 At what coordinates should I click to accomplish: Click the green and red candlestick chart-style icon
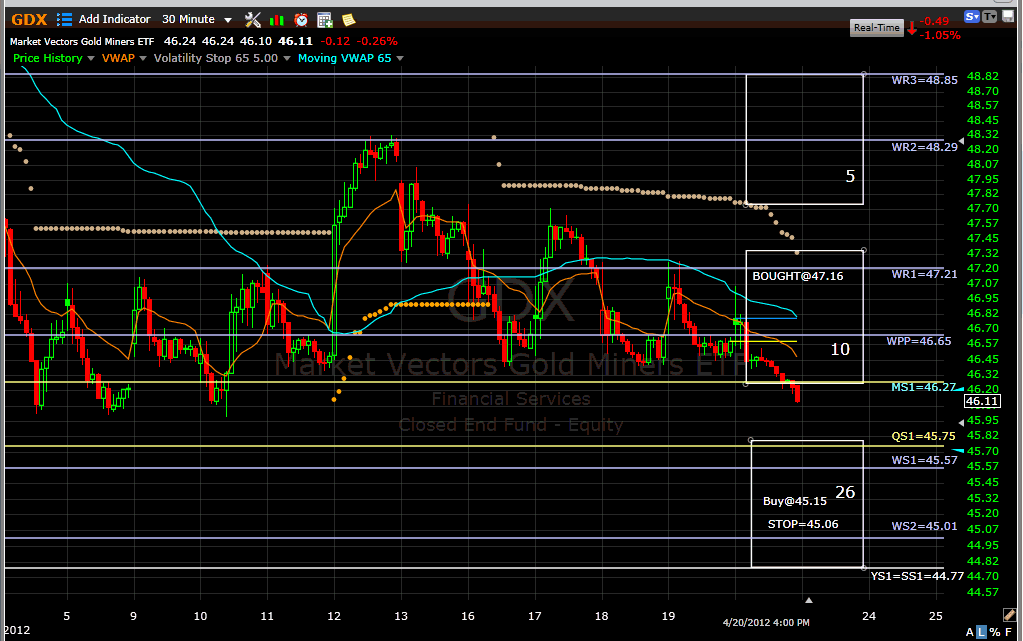277,20
